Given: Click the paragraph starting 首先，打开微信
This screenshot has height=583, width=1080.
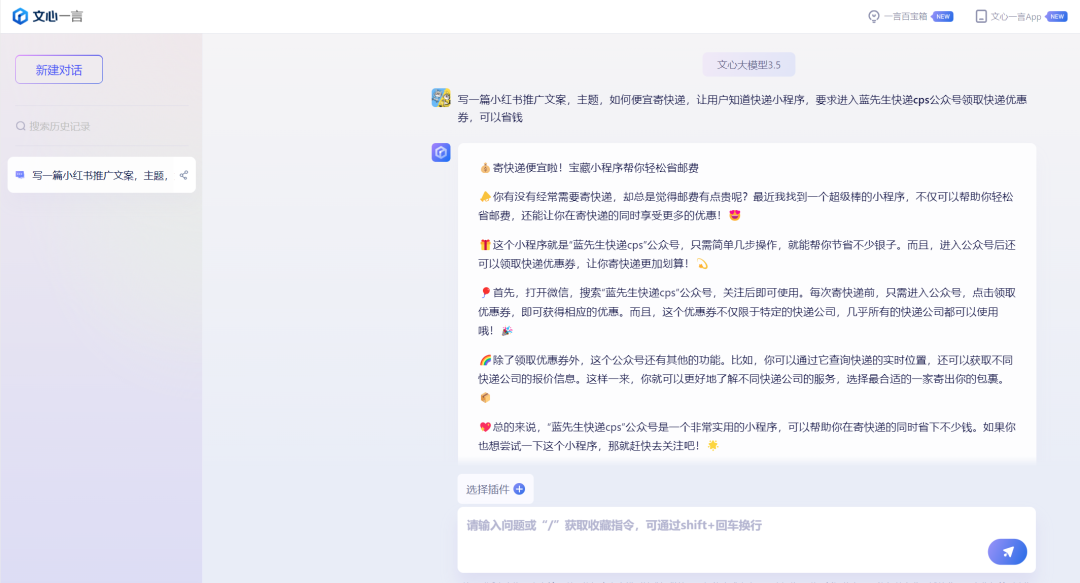Looking at the screenshot, I should coord(747,311).
